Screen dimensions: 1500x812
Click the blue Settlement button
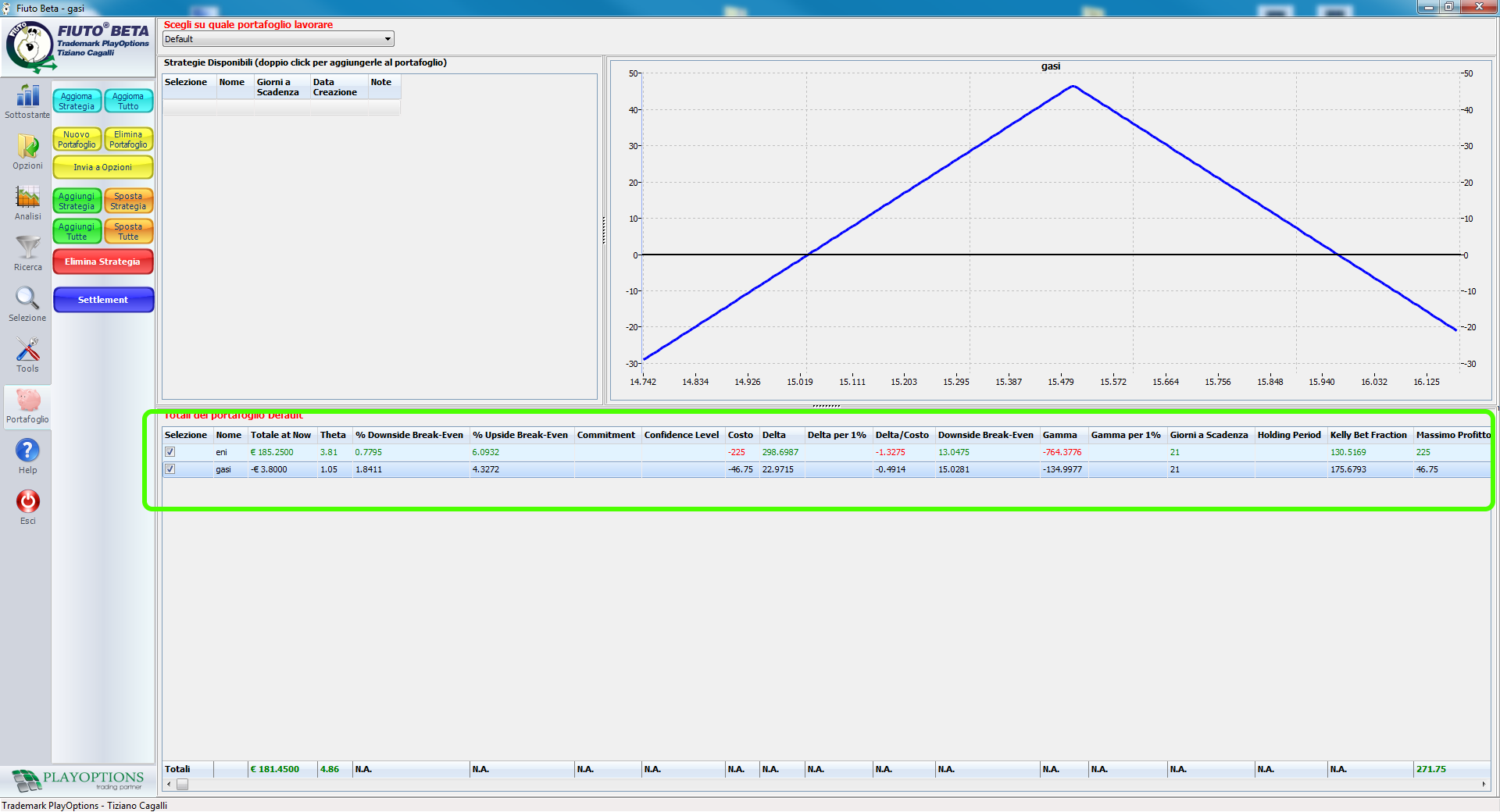click(103, 300)
